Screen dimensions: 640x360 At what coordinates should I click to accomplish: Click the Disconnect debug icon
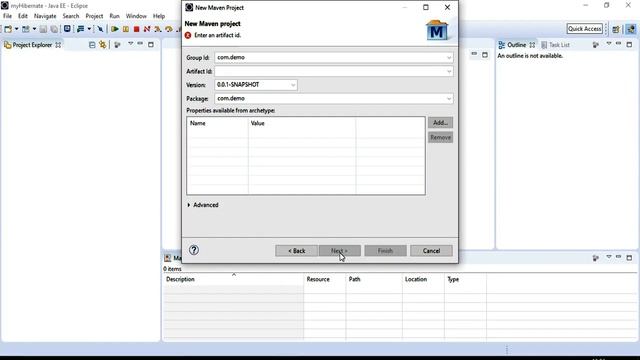point(147,29)
